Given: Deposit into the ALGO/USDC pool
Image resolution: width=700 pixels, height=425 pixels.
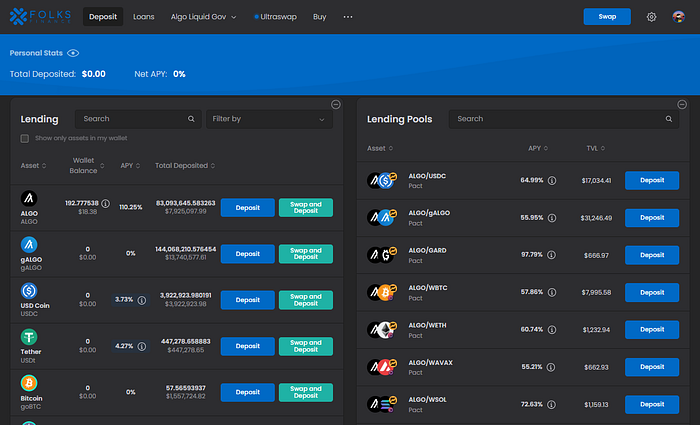Looking at the screenshot, I should pos(652,180).
